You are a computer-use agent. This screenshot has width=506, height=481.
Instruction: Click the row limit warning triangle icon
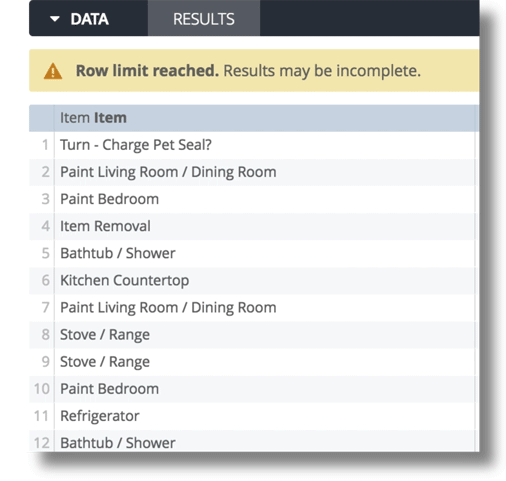click(53, 71)
